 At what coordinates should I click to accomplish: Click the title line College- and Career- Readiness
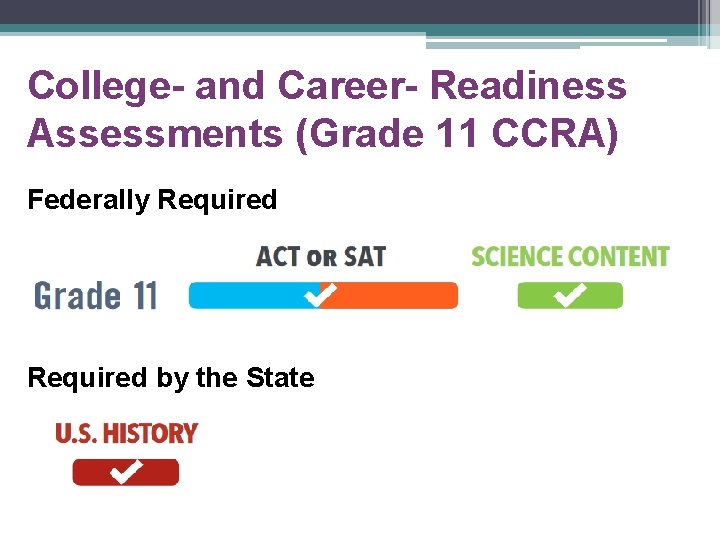(x=327, y=86)
